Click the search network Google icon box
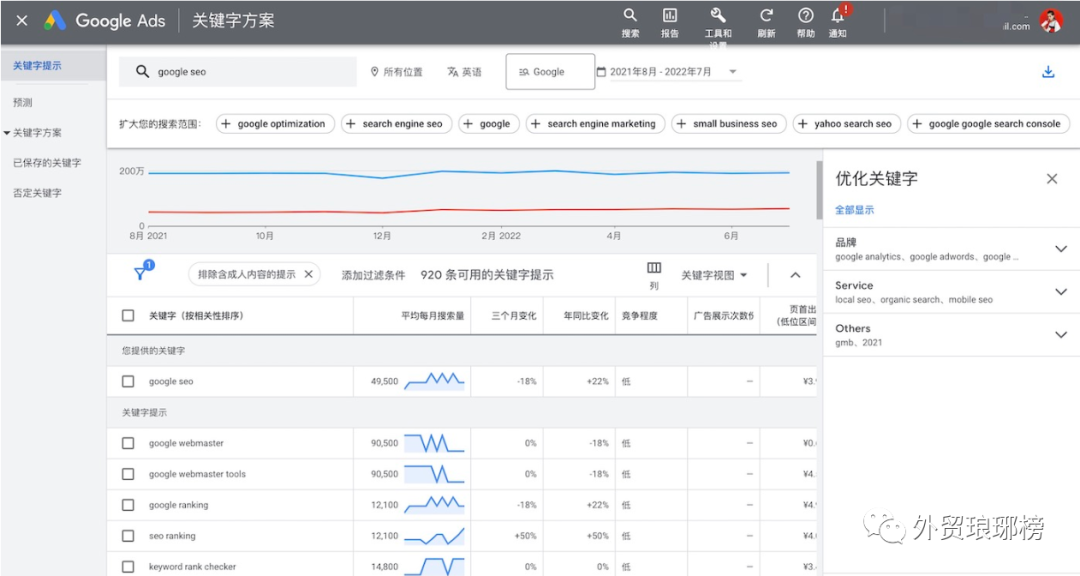Screen dimensions: 1080x576 550,72
